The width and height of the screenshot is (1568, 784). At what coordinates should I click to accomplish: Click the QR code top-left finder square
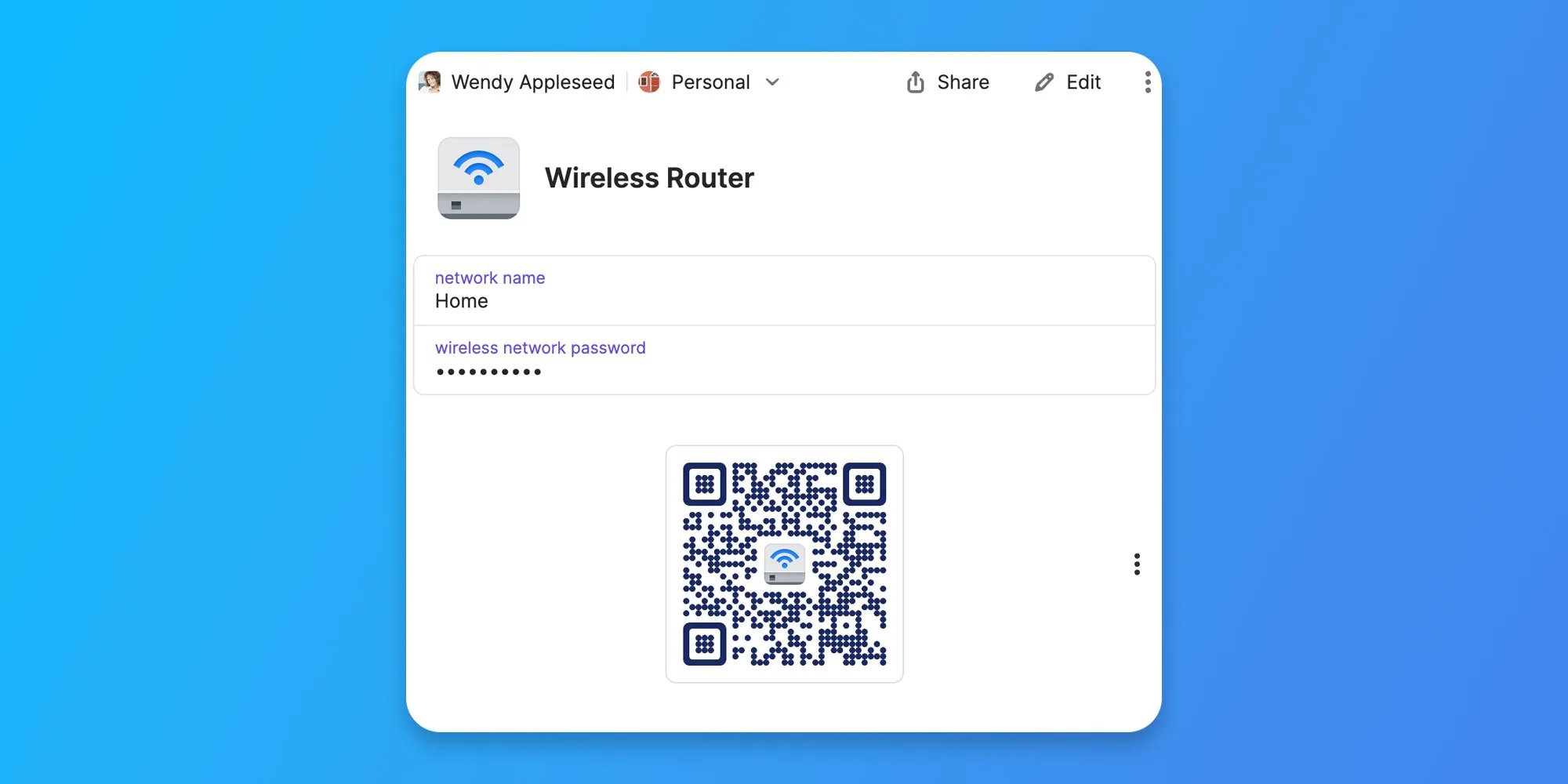704,484
